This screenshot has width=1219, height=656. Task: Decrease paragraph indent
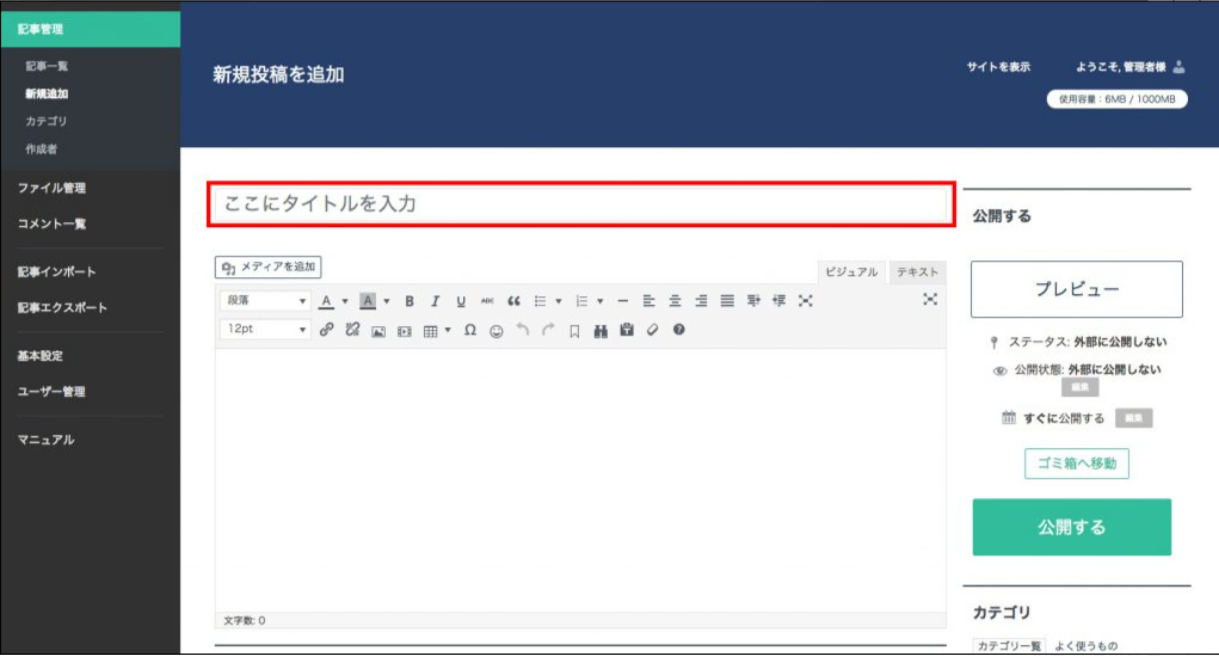click(753, 301)
